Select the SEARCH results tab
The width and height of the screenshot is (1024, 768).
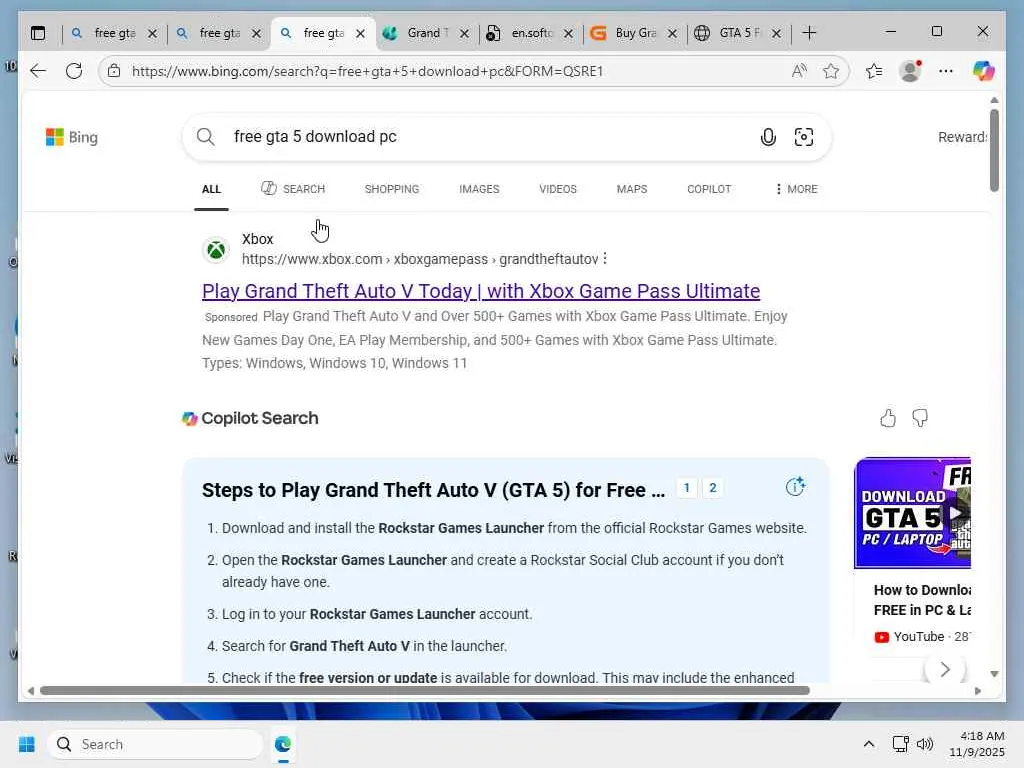293,189
